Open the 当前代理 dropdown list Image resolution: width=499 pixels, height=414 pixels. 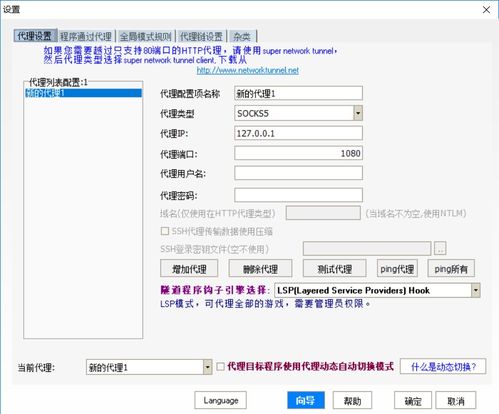click(207, 367)
